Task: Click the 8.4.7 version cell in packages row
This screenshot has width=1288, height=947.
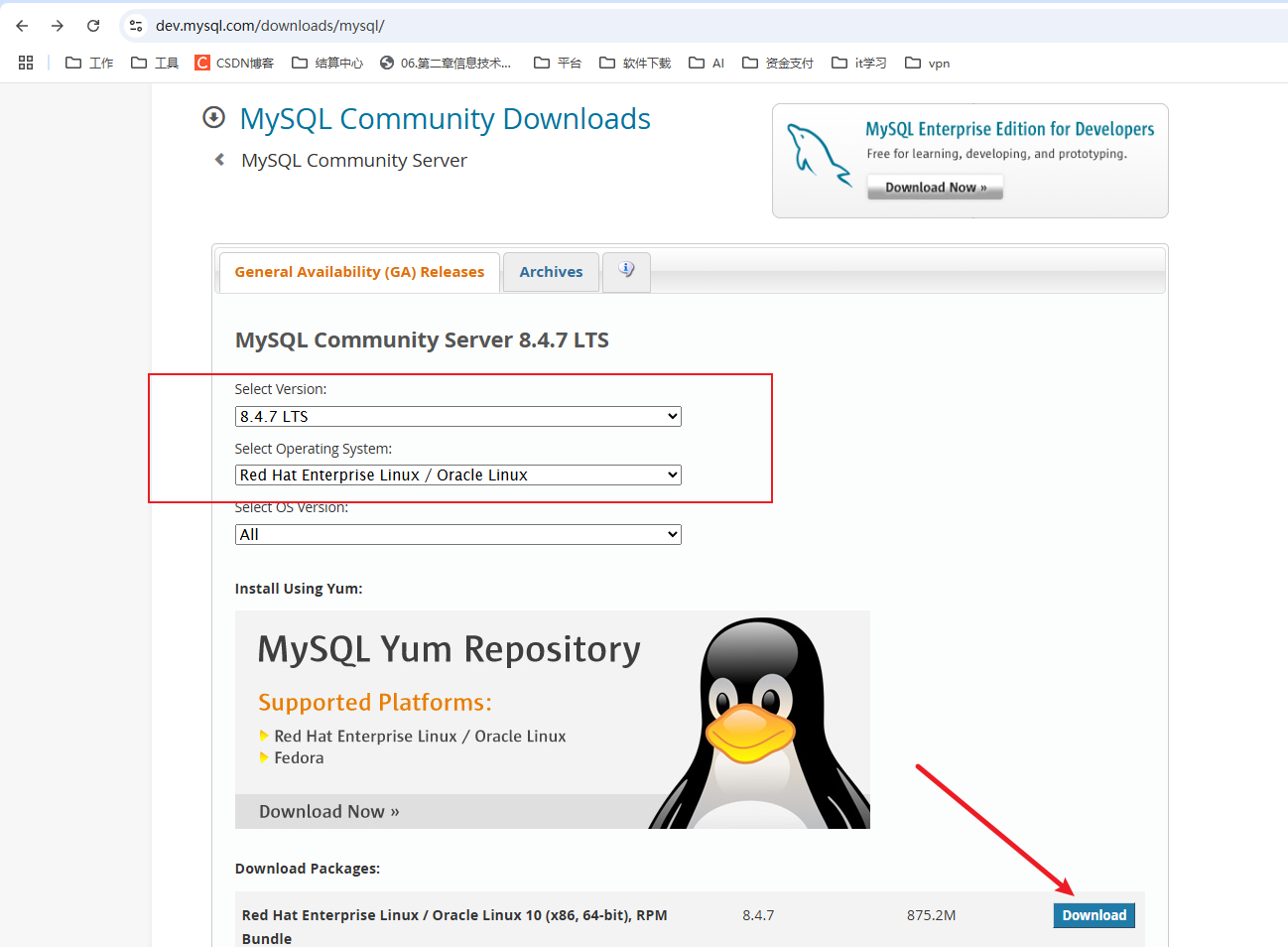Action: coord(758,915)
